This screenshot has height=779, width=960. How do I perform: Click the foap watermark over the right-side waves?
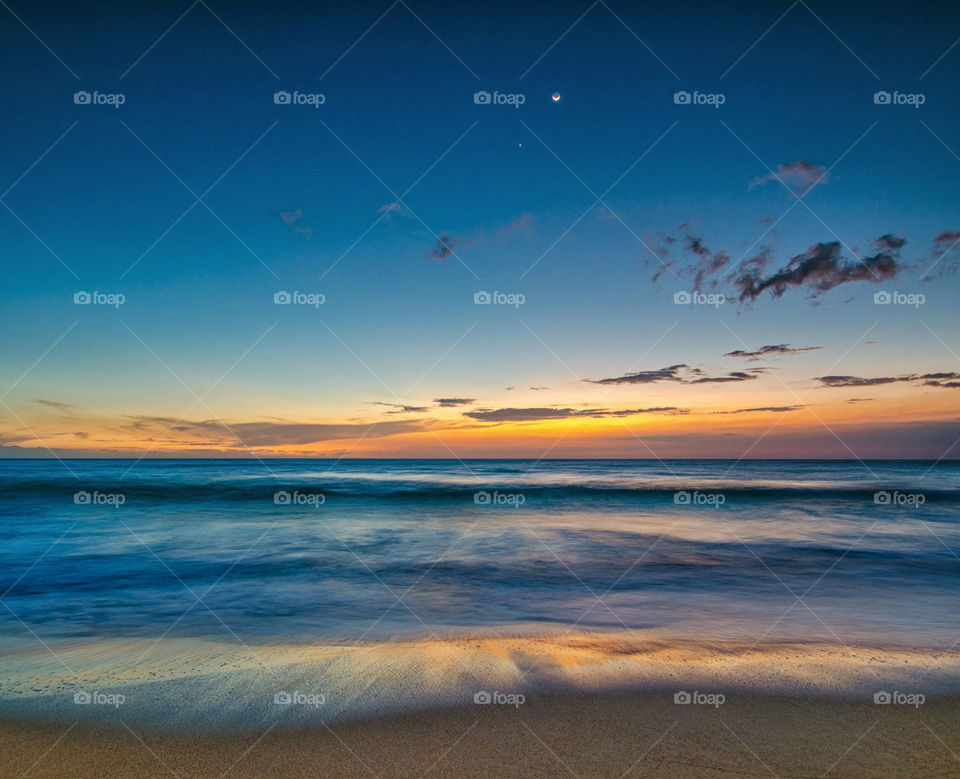(899, 498)
